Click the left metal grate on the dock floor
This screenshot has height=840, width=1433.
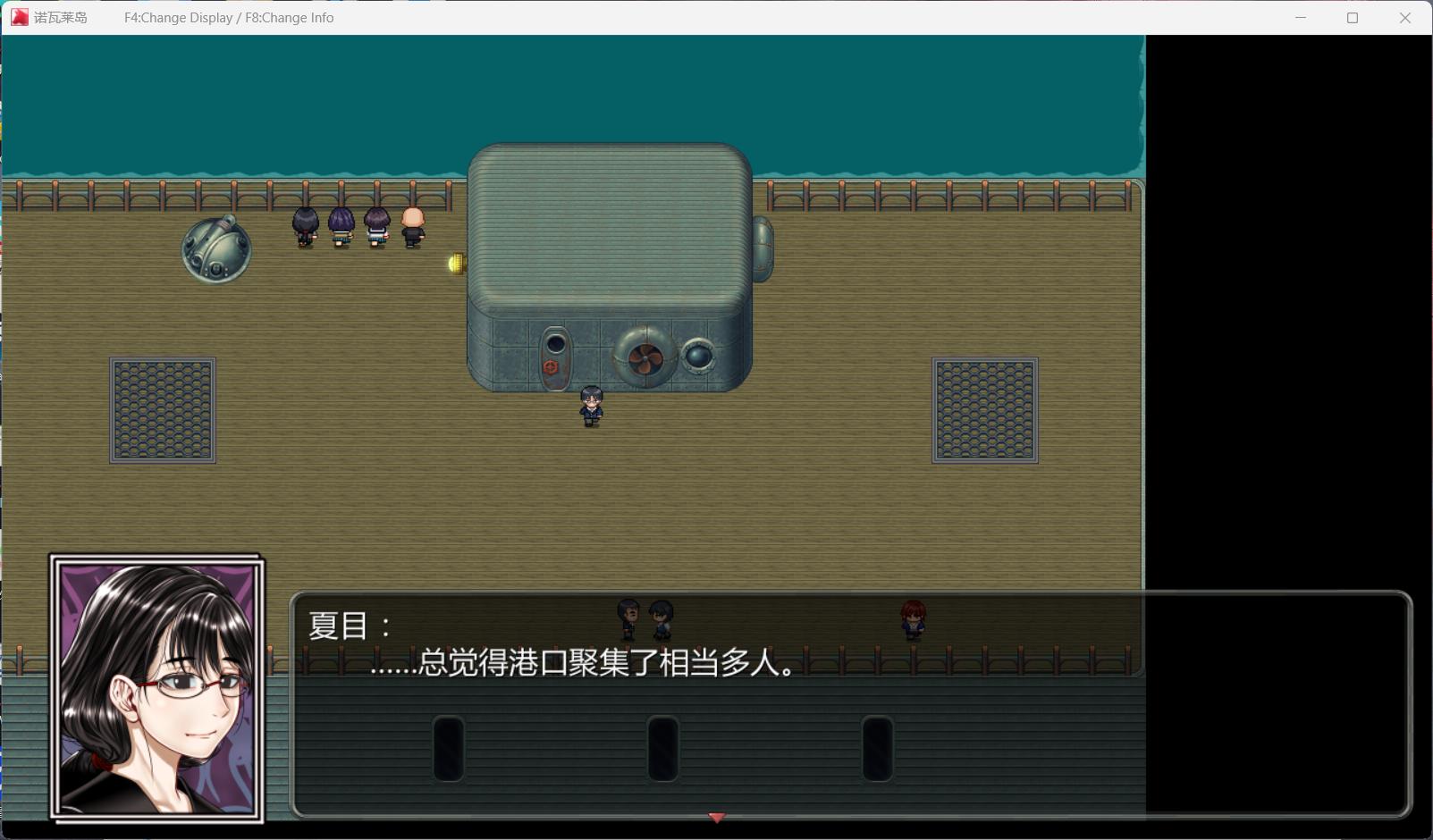[162, 410]
